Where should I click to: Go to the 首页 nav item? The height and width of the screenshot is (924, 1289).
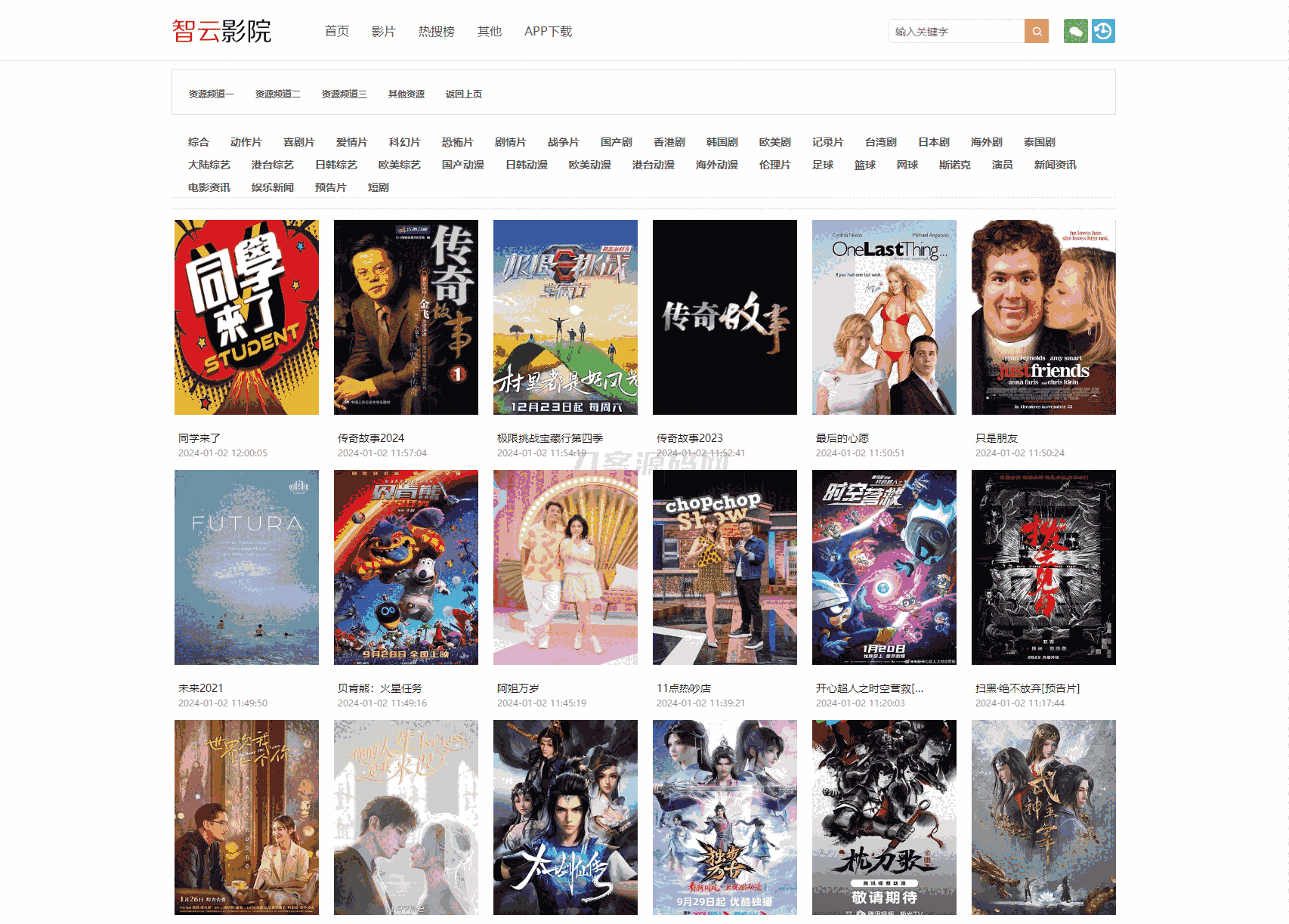tap(337, 31)
